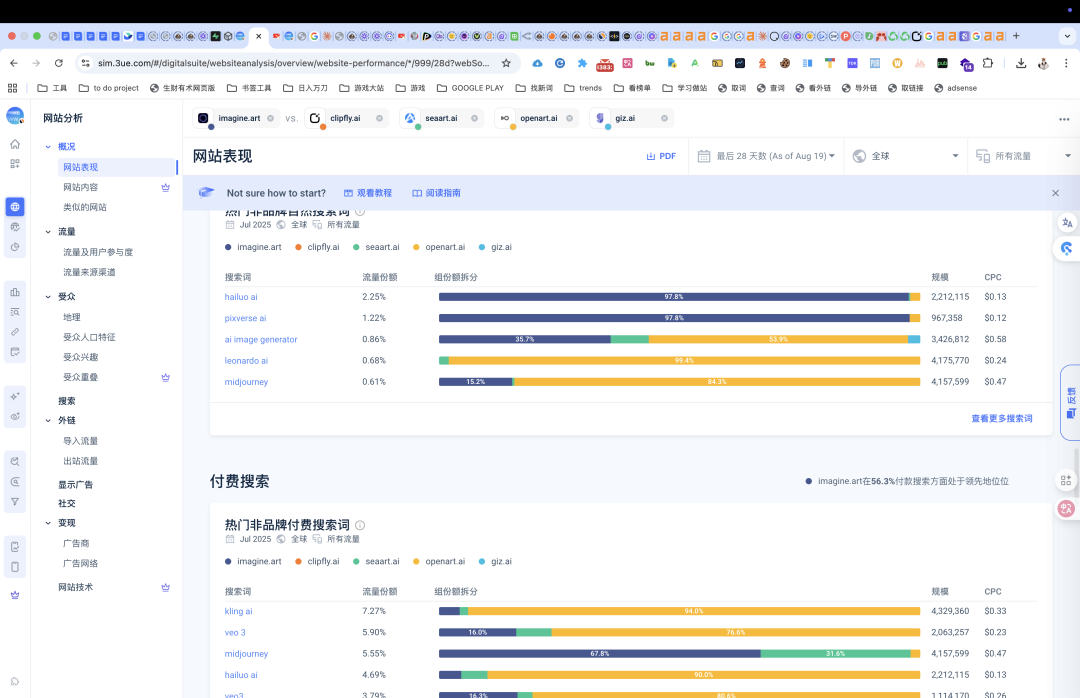Open 网站内容 in sidebar

point(81,187)
